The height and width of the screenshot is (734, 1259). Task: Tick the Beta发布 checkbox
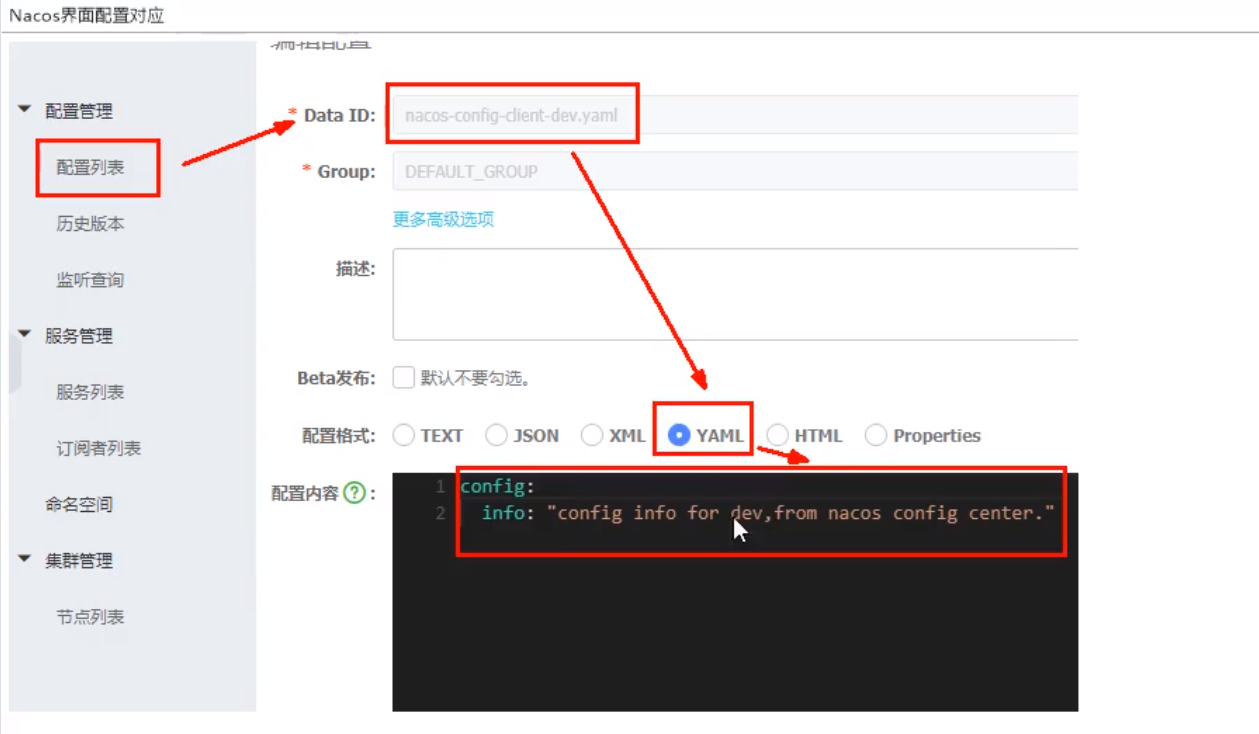point(403,378)
